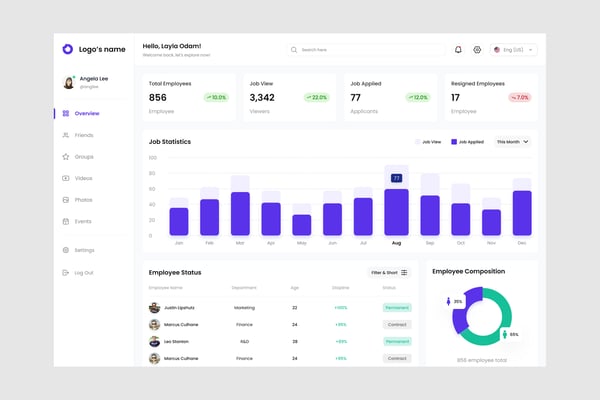
Task: Click the green 22.0% trend badge
Action: 317,98
